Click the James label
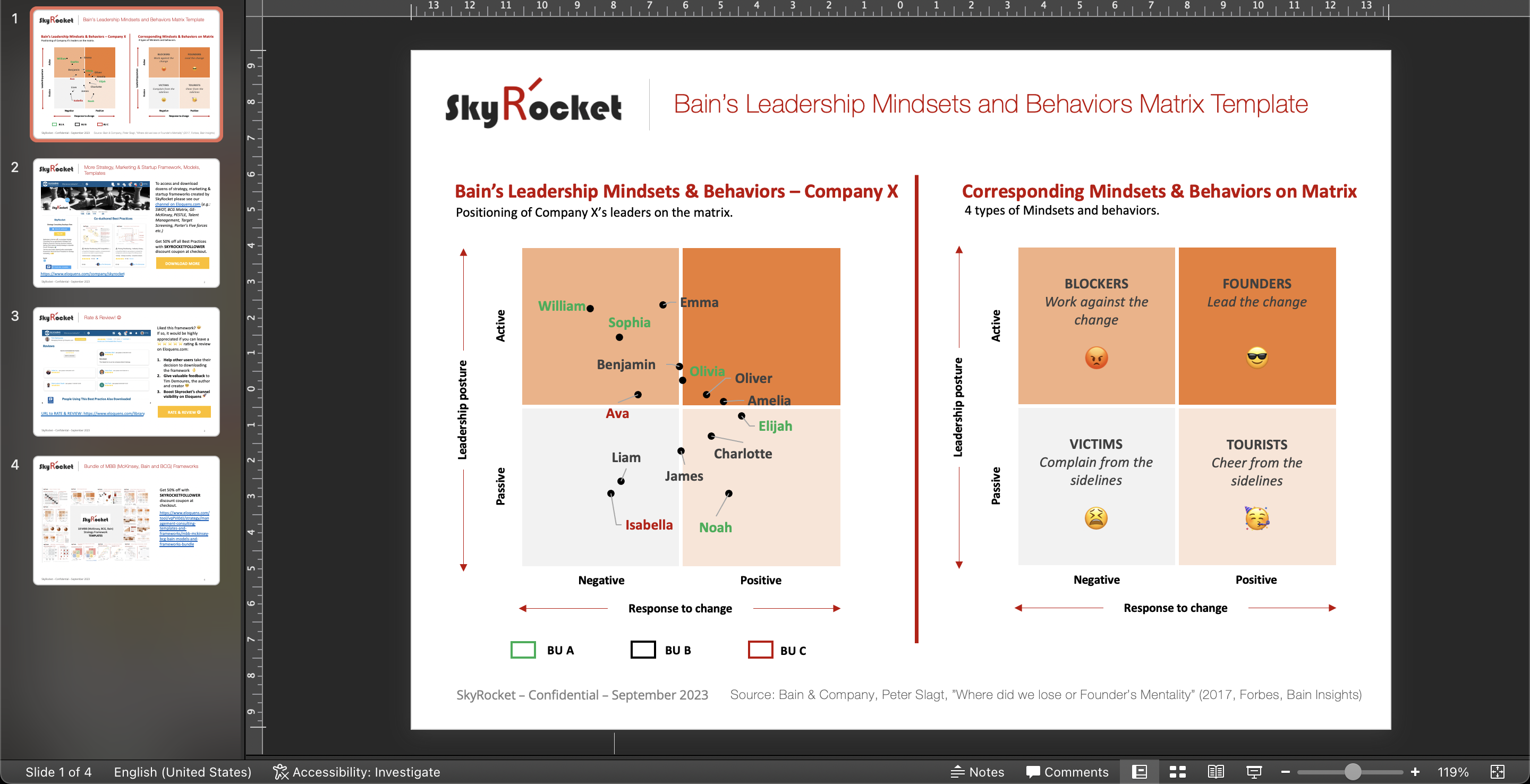Screen dimensions: 1530x784 pos(684,476)
